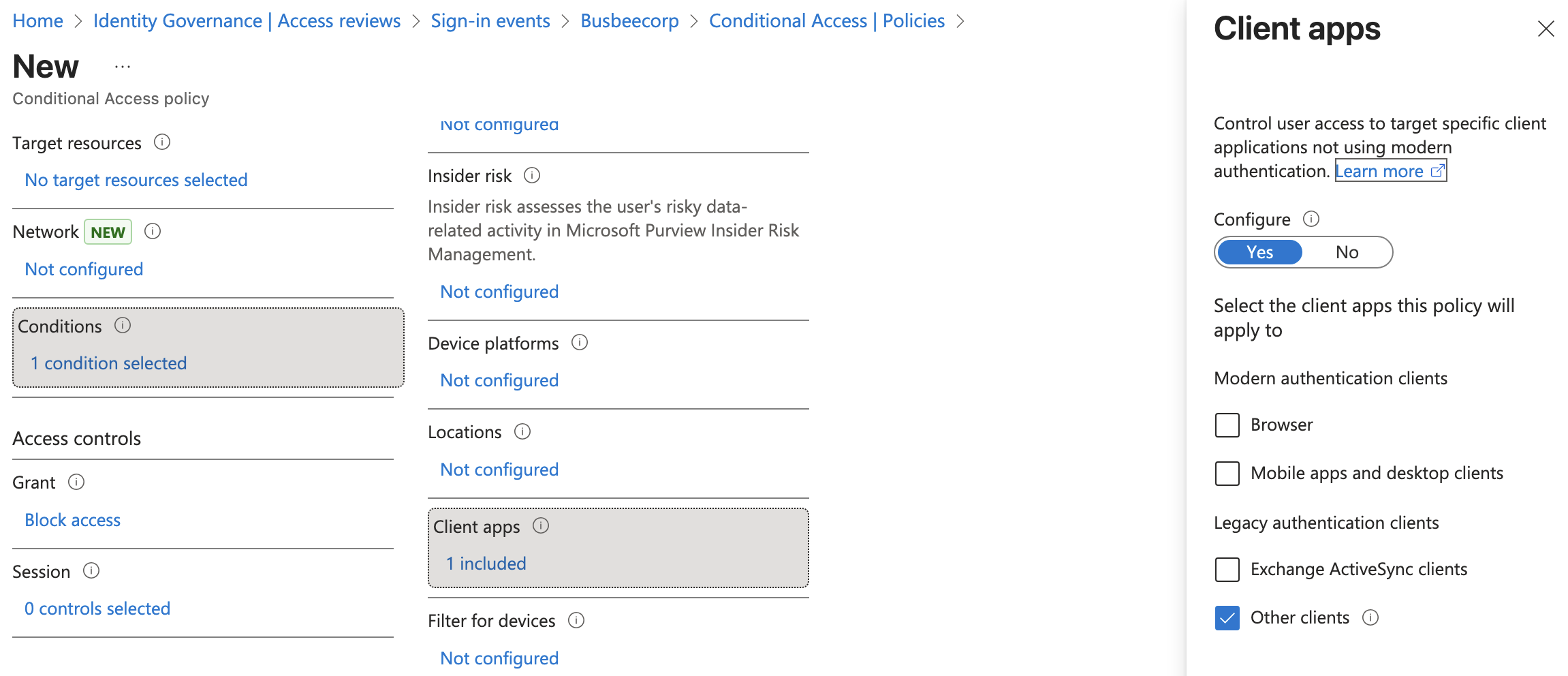Screen dimensions: 1568x676
Task: Click the Conditions info icon
Action: [123, 326]
